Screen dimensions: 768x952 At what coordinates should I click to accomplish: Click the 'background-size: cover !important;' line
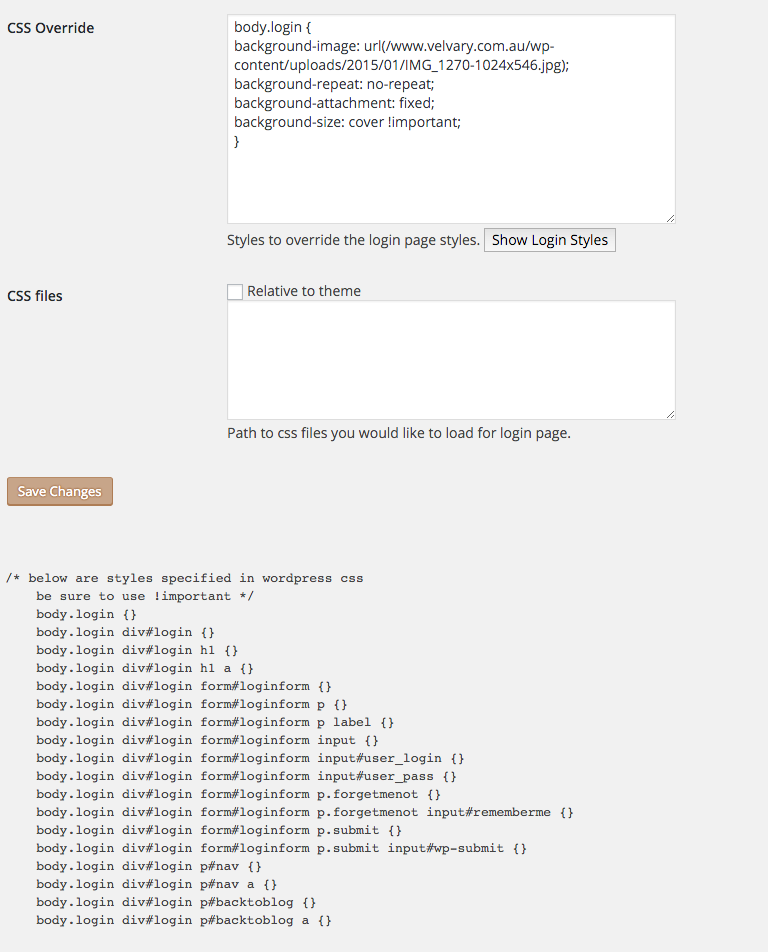click(x=347, y=122)
